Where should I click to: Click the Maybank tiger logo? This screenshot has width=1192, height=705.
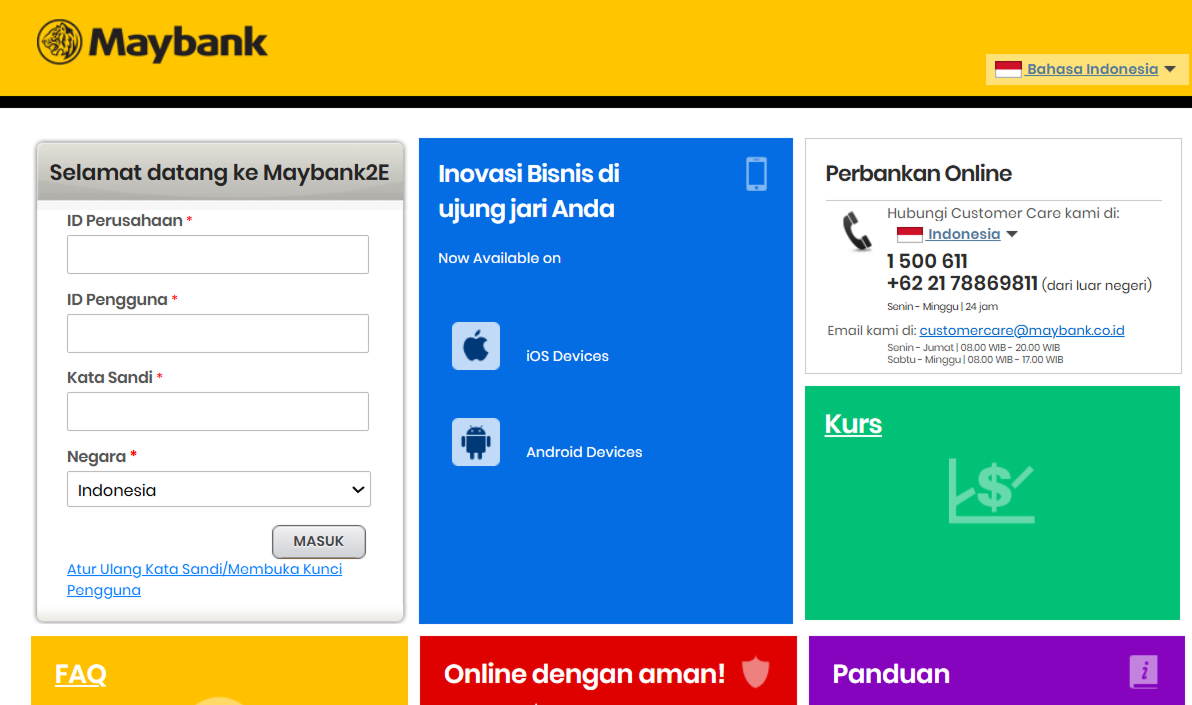pyautogui.click(x=59, y=42)
